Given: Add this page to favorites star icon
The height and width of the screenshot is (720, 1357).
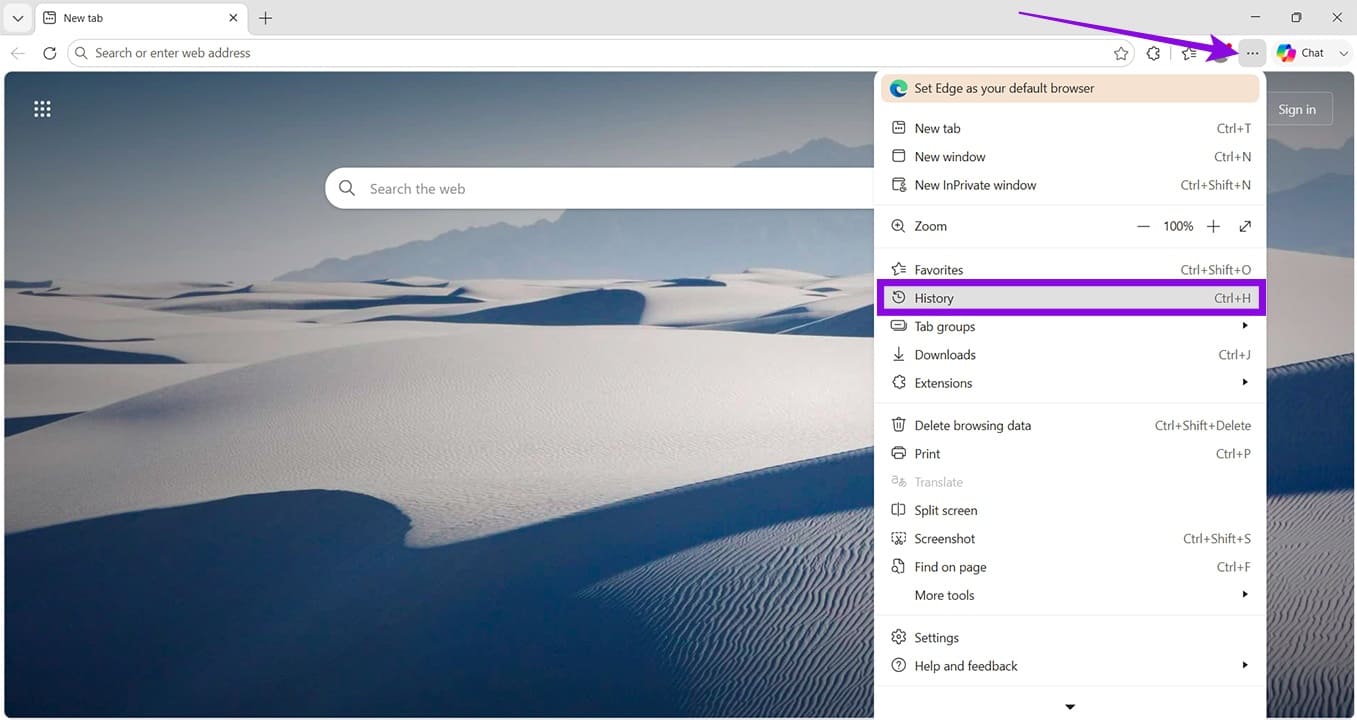Looking at the screenshot, I should pos(1121,53).
